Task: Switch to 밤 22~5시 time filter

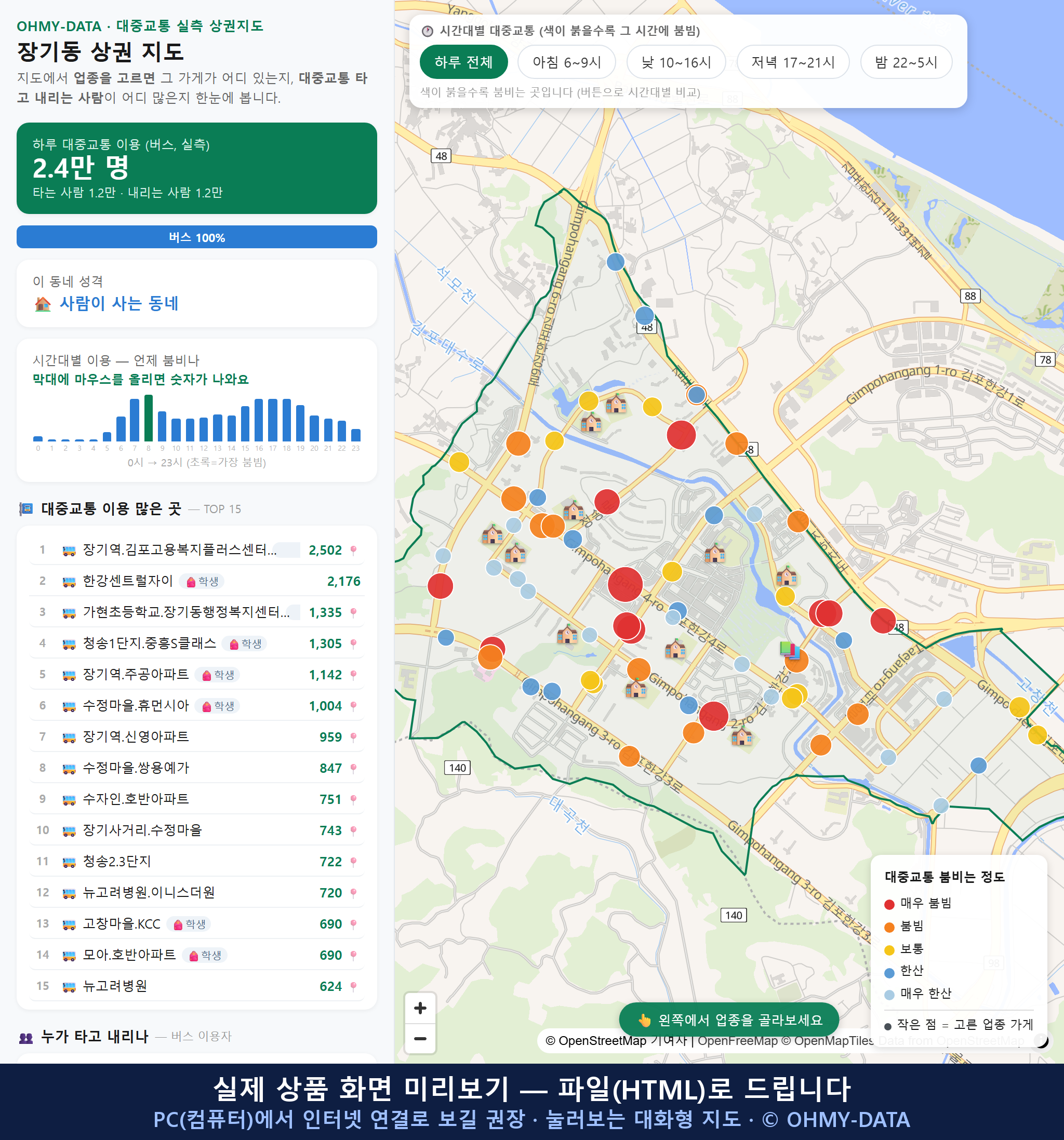Action: coord(906,62)
